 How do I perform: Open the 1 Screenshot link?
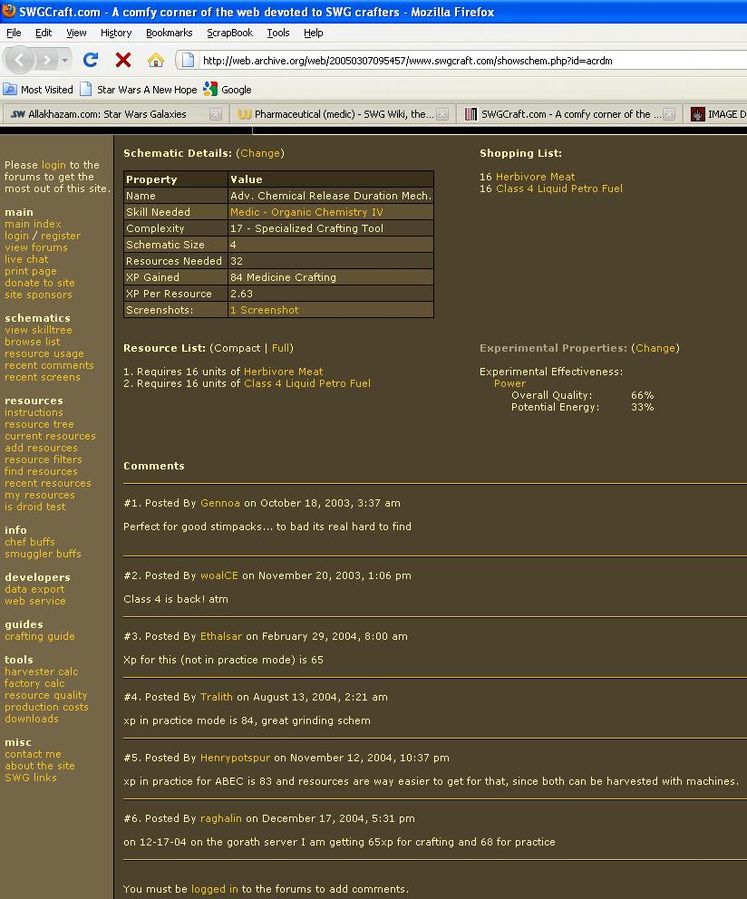tap(264, 310)
